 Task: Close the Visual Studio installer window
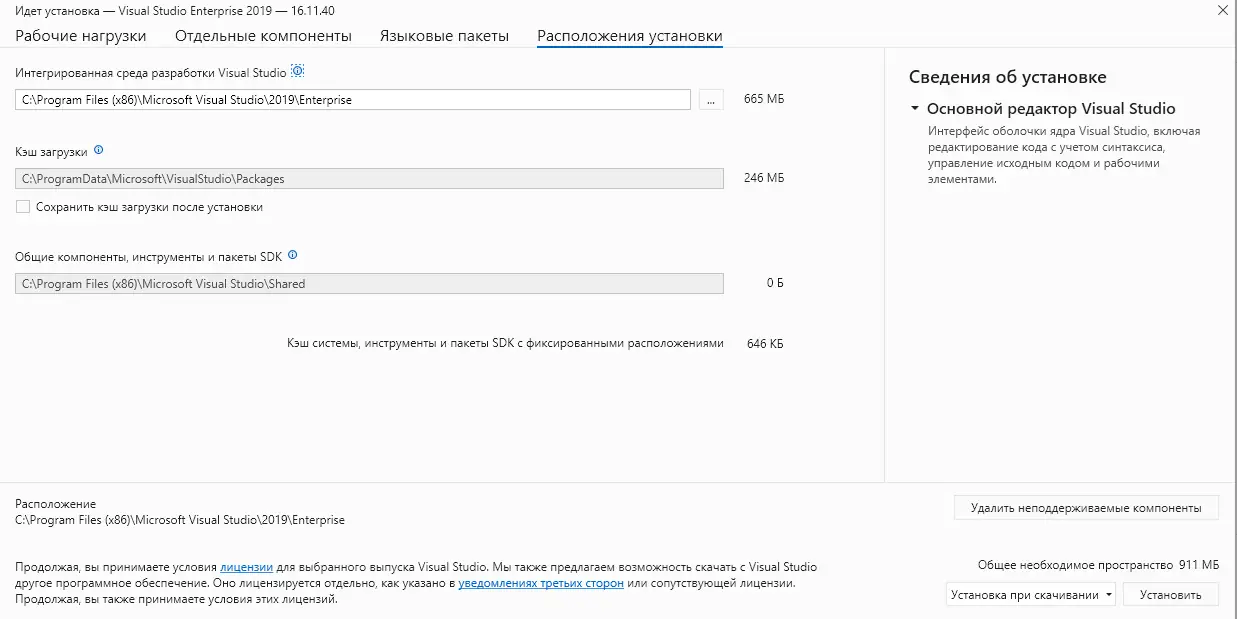(x=1222, y=11)
